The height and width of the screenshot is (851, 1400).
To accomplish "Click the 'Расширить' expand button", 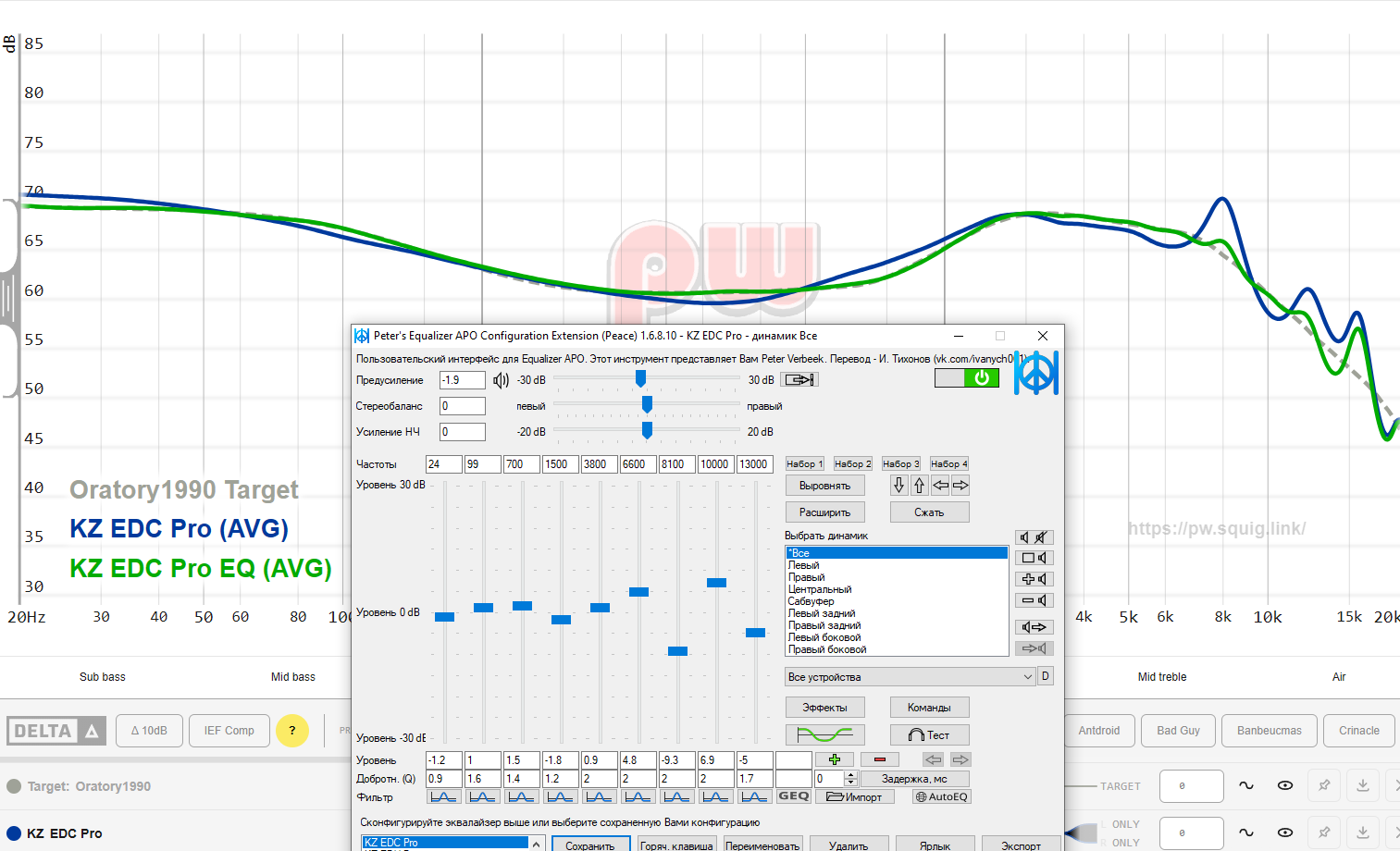I will pos(825,512).
